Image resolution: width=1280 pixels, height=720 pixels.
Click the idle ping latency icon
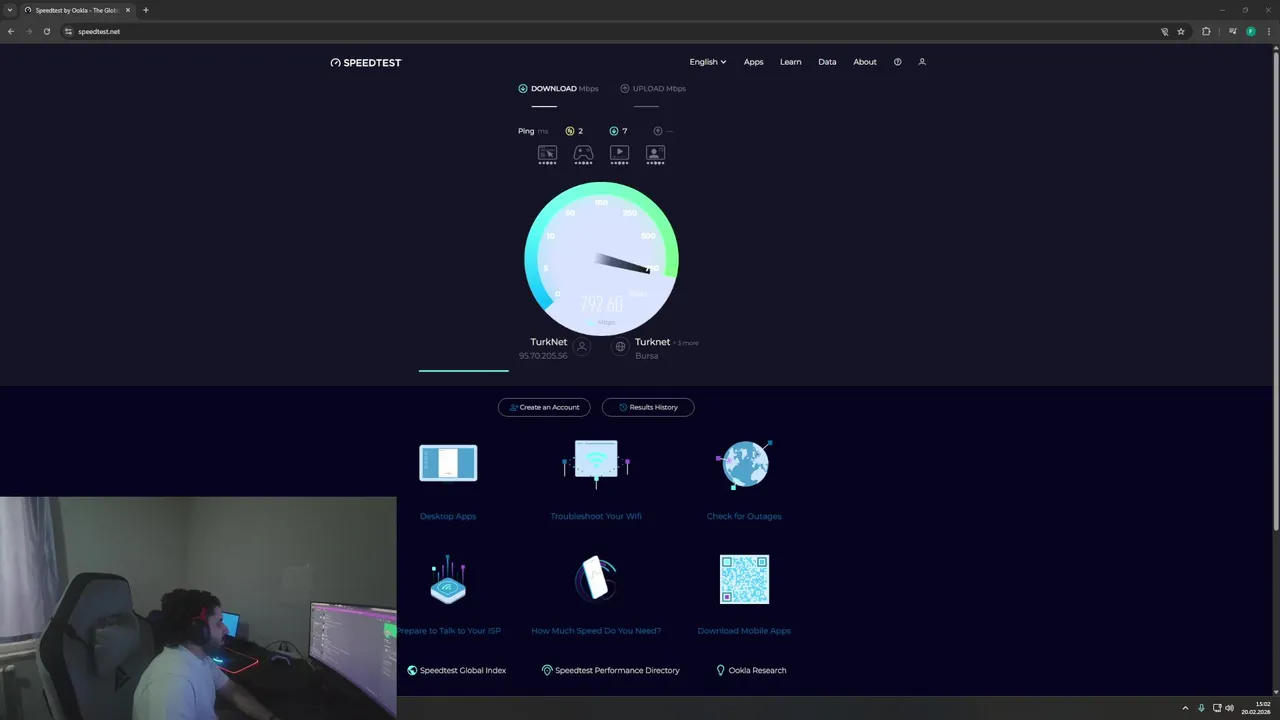click(x=570, y=131)
